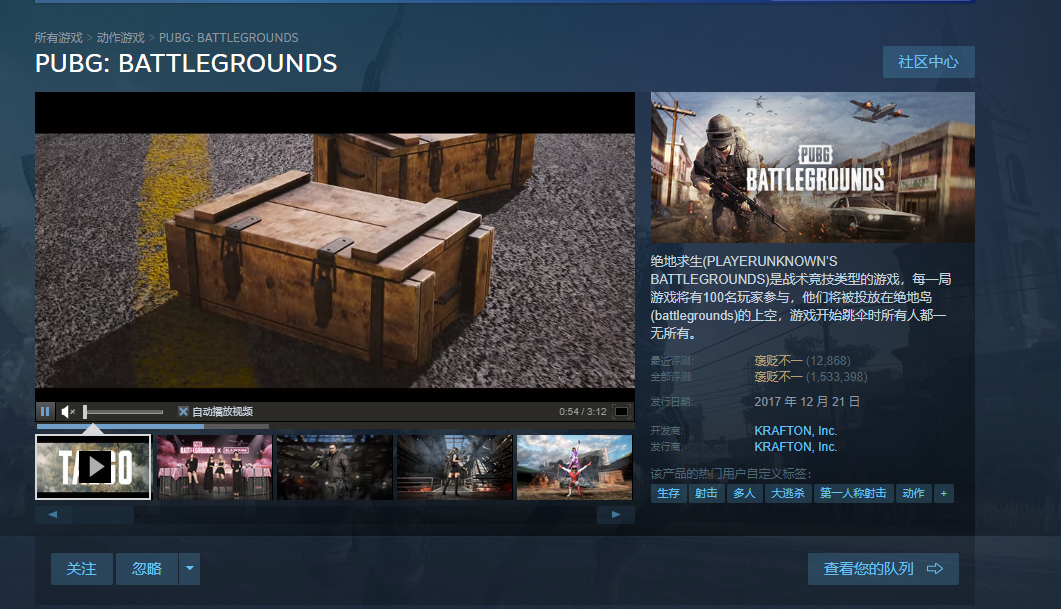The height and width of the screenshot is (609, 1061).
Task: Open developer KRAFTON, Inc. link
Action: [796, 431]
